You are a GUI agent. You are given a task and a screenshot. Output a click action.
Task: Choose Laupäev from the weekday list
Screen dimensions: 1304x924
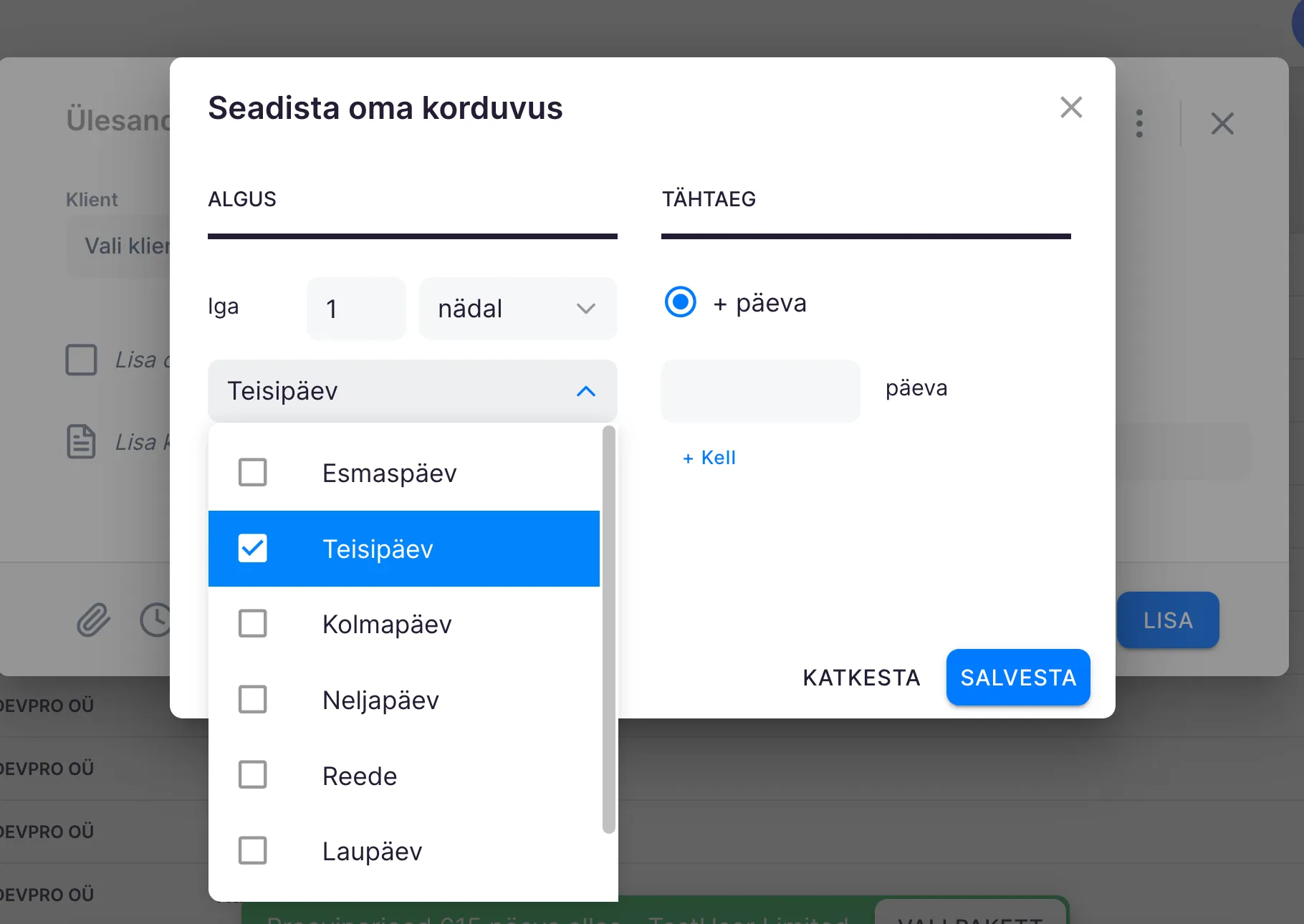(373, 852)
